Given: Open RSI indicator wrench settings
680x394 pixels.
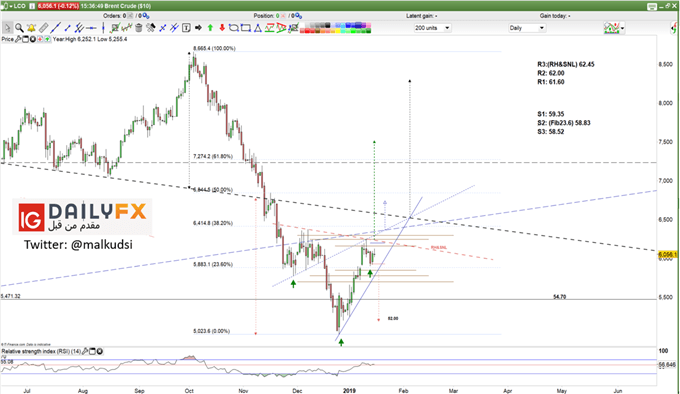Looking at the screenshot, I should coord(85,351).
